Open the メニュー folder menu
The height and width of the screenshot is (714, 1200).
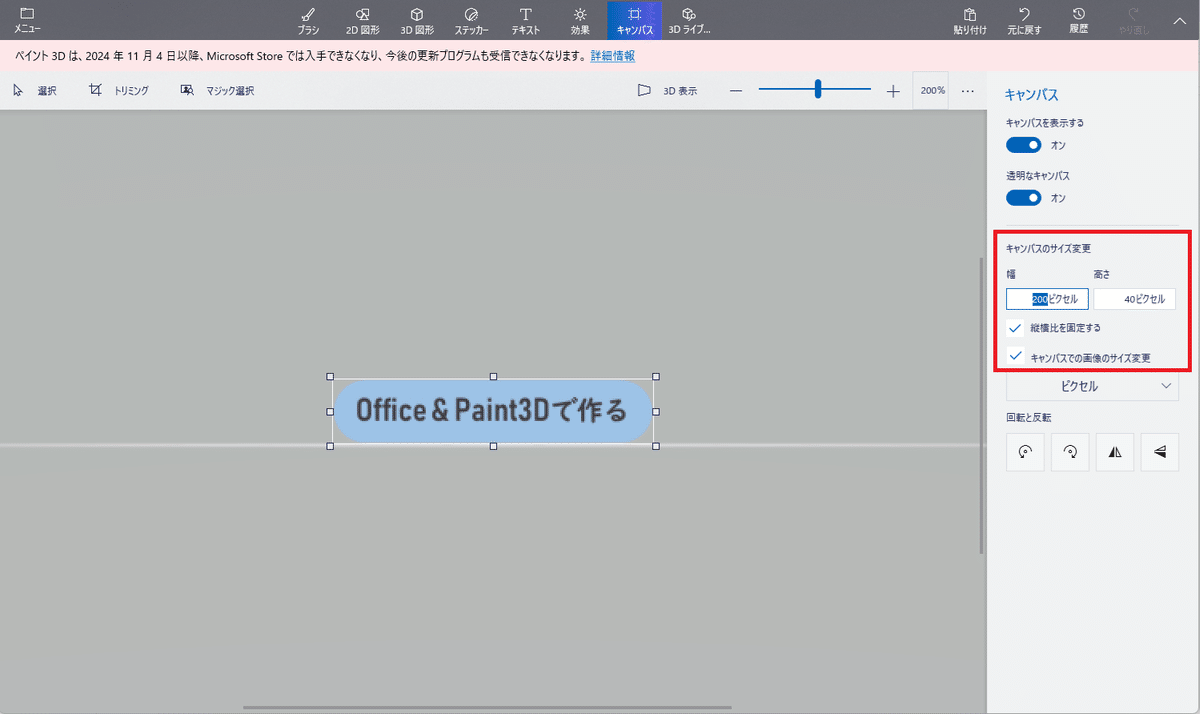click(x=27, y=20)
